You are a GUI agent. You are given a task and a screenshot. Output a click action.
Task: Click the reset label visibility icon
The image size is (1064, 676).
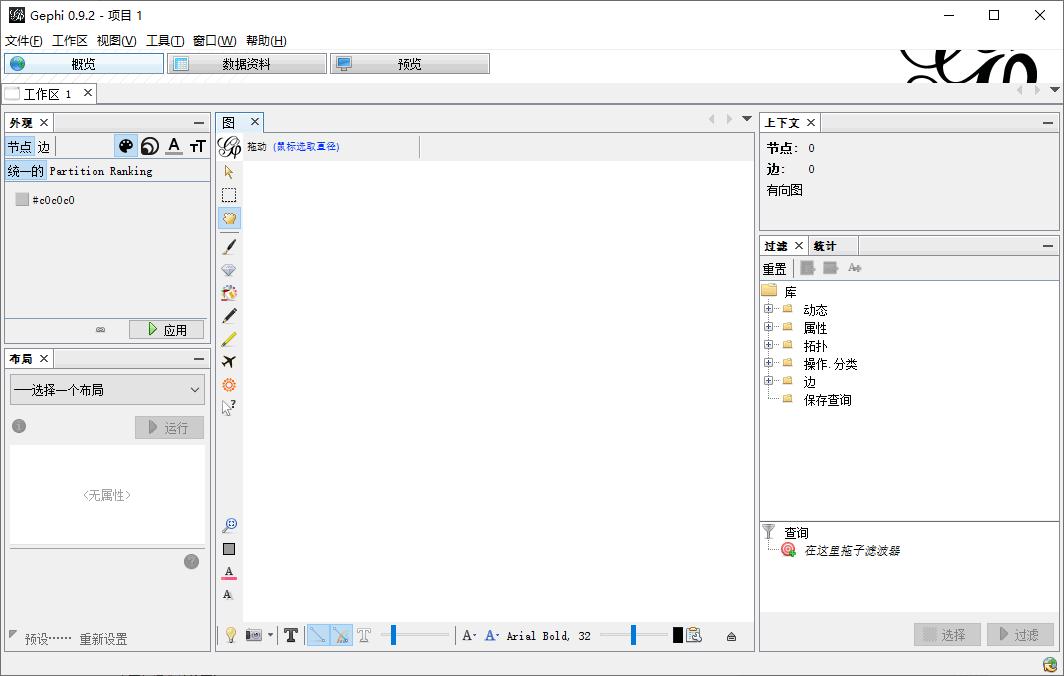(228, 595)
